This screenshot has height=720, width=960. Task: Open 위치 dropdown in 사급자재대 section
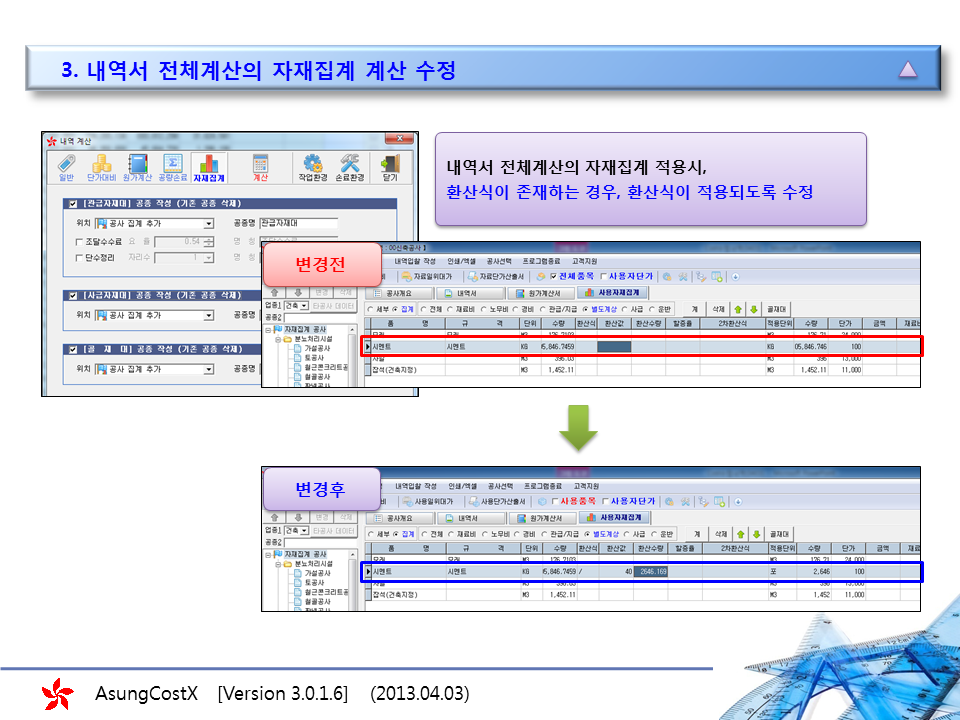[208, 314]
